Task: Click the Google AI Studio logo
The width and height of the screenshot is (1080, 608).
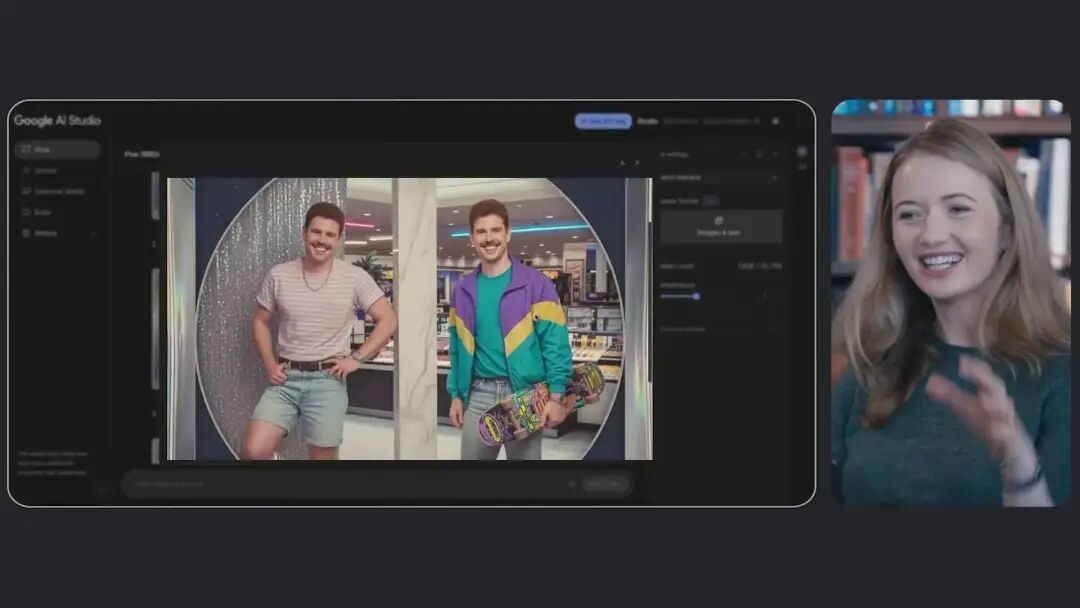Action: [x=57, y=120]
